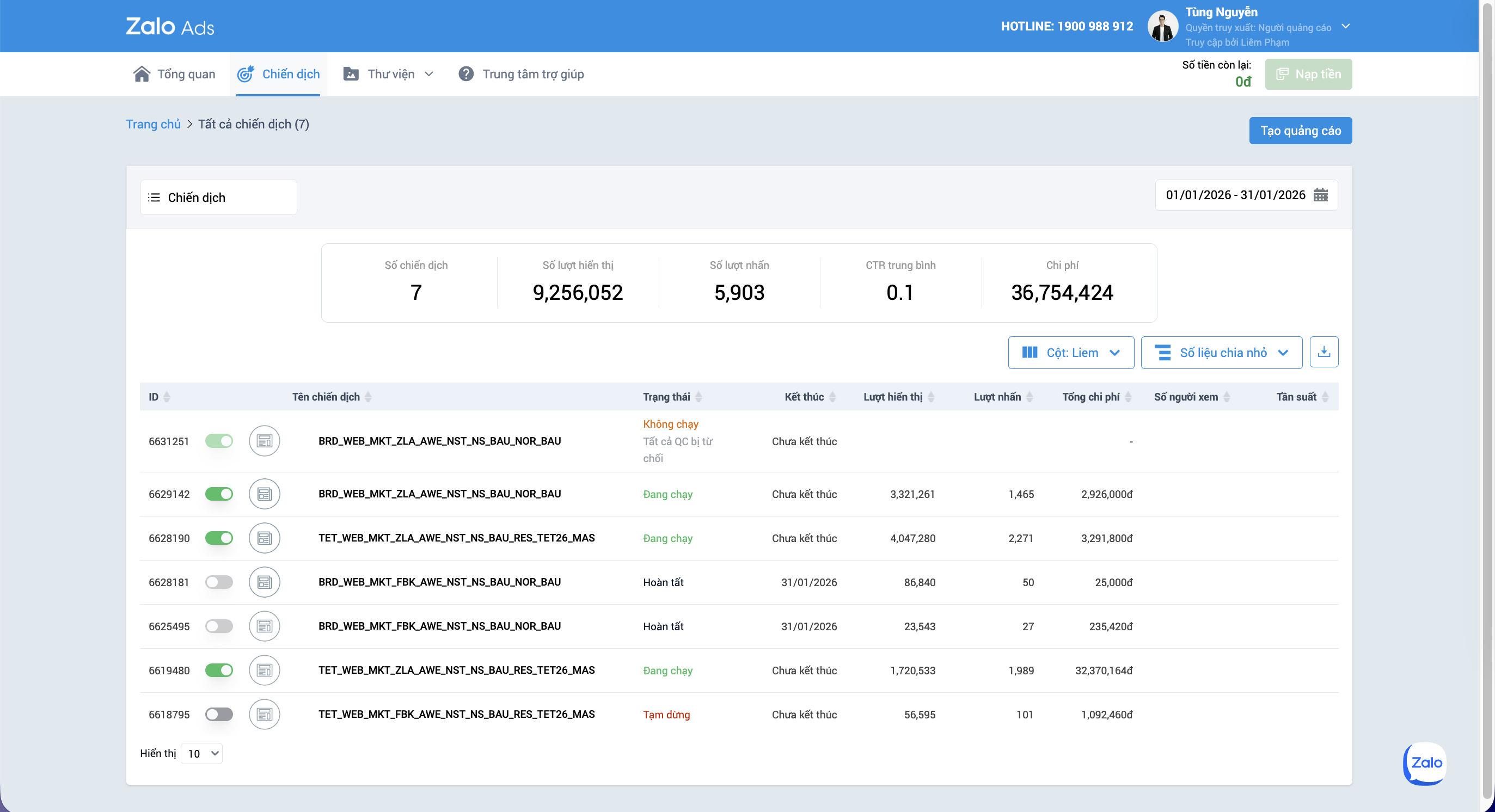Sort by Tổng chi phí column arrows
1495x812 pixels.
(1128, 397)
